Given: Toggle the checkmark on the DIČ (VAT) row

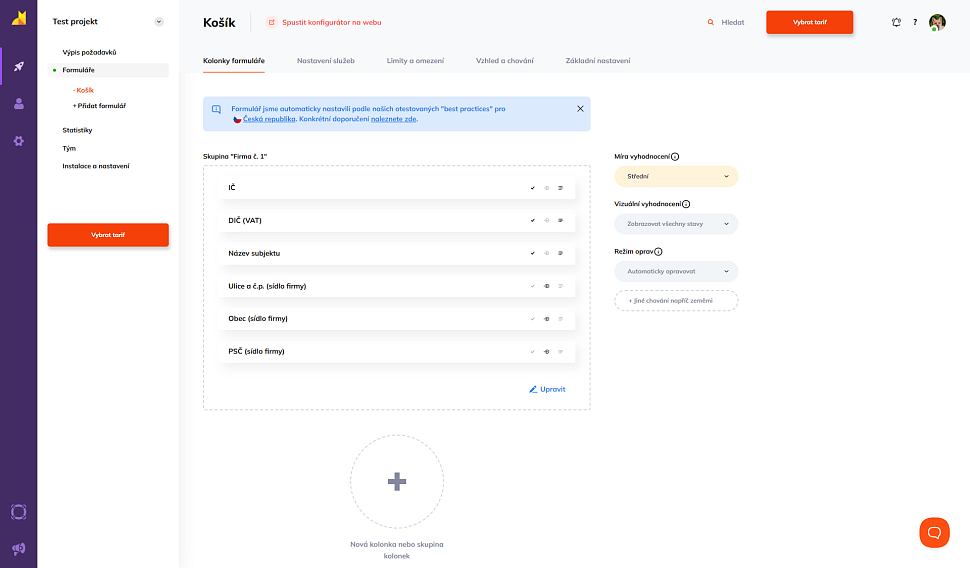Looking at the screenshot, I should (x=533, y=220).
